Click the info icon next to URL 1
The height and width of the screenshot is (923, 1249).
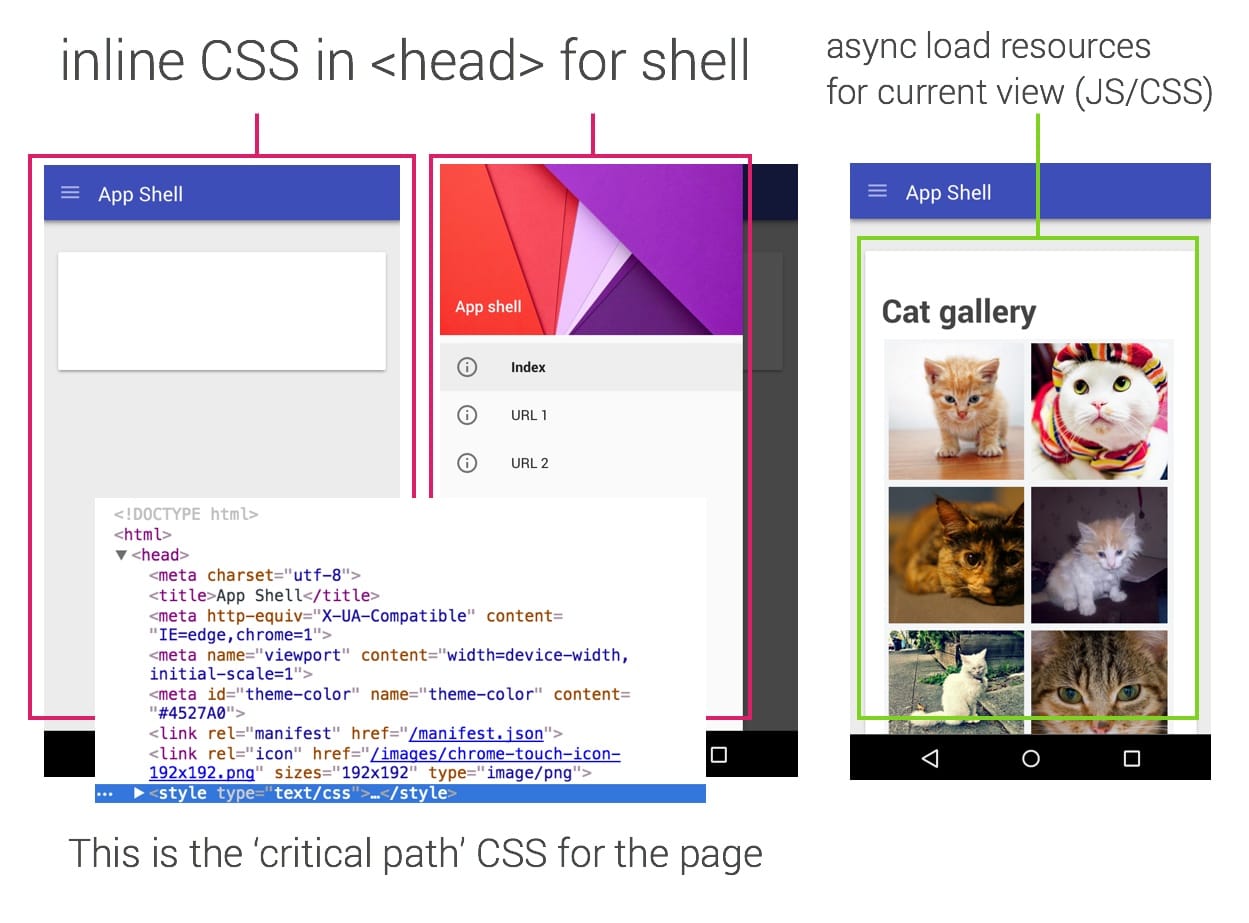466,415
